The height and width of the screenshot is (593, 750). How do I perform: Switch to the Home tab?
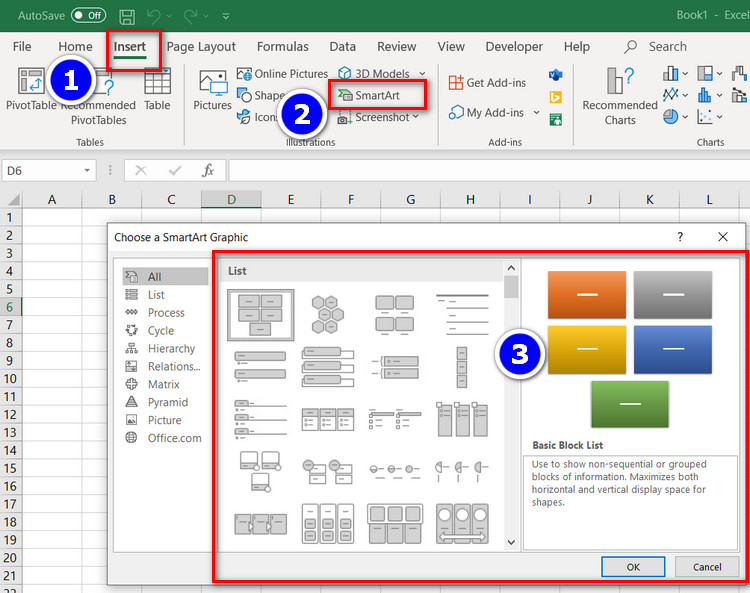(75, 46)
